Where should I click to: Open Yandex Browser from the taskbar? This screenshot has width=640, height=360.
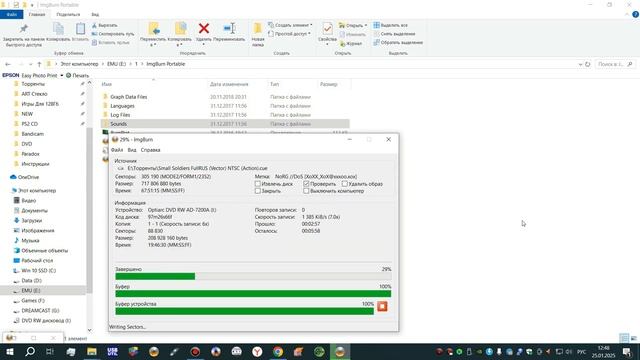[x=257, y=351]
